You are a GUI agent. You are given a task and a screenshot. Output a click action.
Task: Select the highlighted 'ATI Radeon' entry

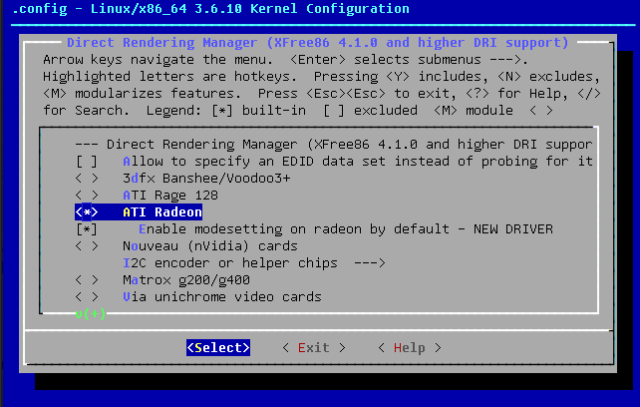tap(162, 212)
